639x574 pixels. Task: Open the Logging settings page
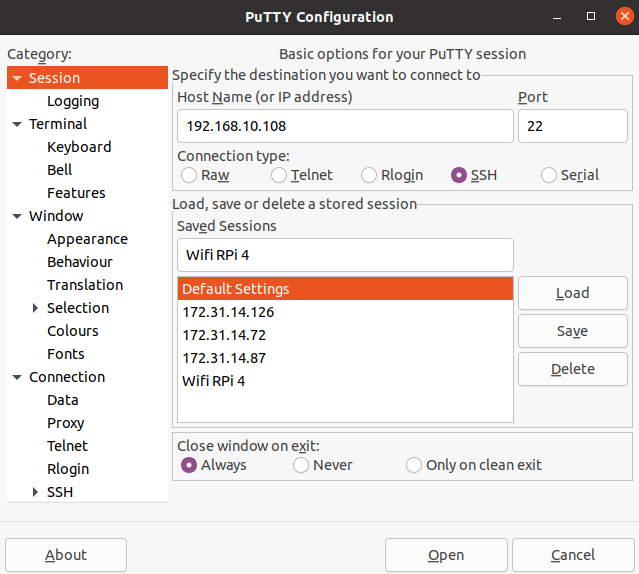tap(73, 101)
